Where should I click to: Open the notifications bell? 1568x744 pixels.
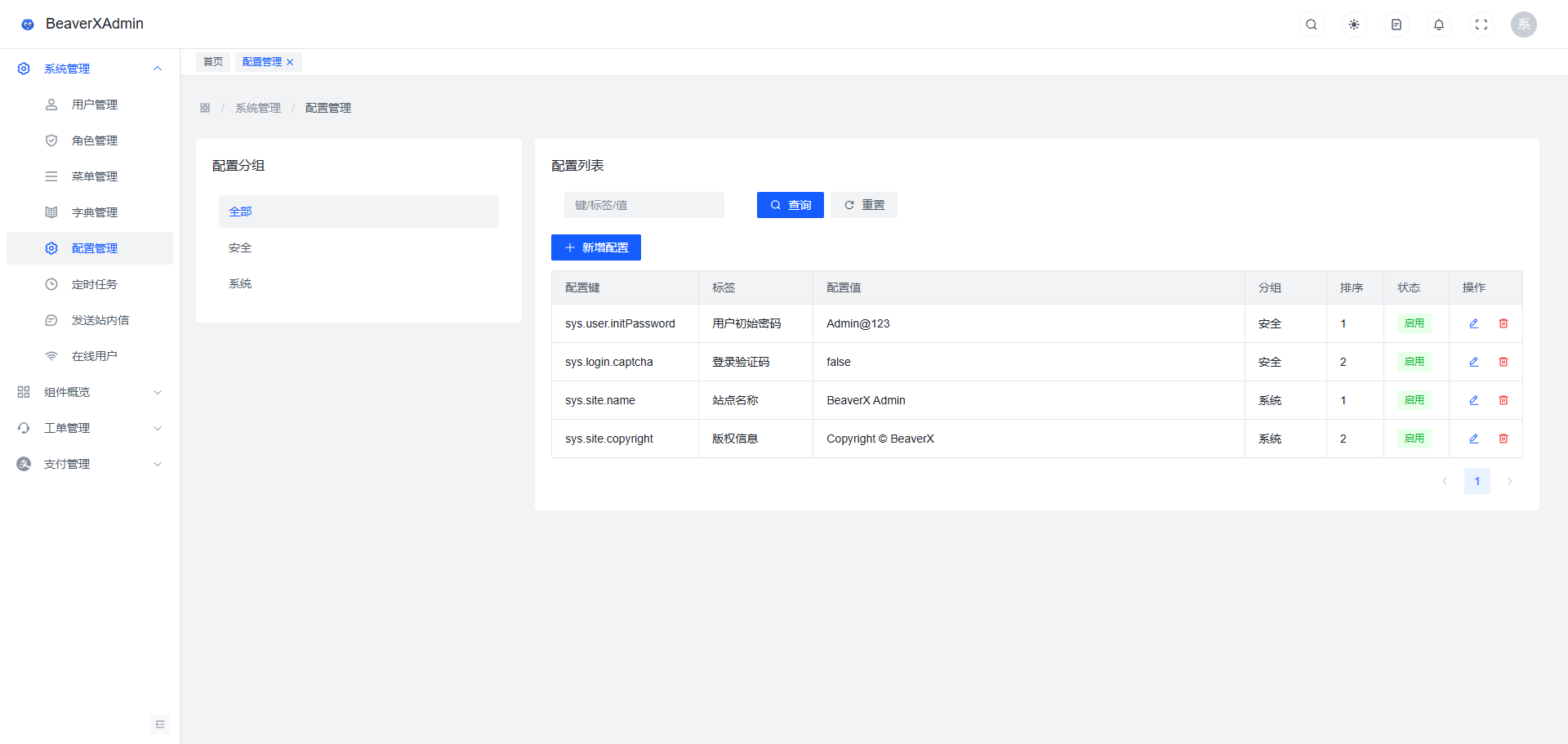1439,25
